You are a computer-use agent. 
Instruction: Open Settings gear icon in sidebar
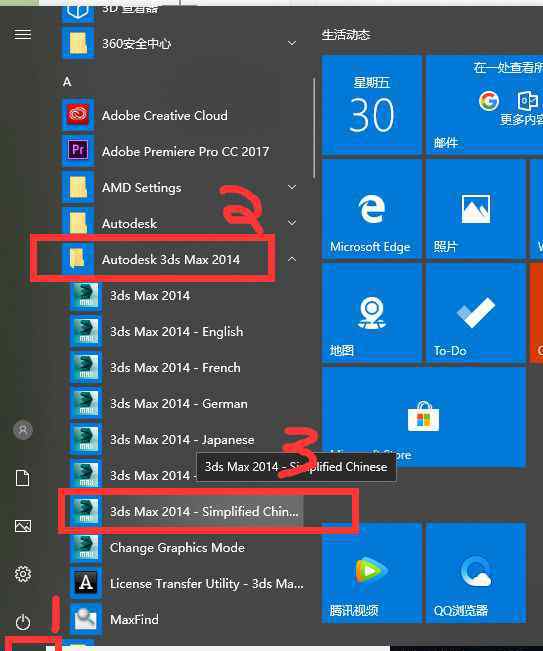pos(23,574)
